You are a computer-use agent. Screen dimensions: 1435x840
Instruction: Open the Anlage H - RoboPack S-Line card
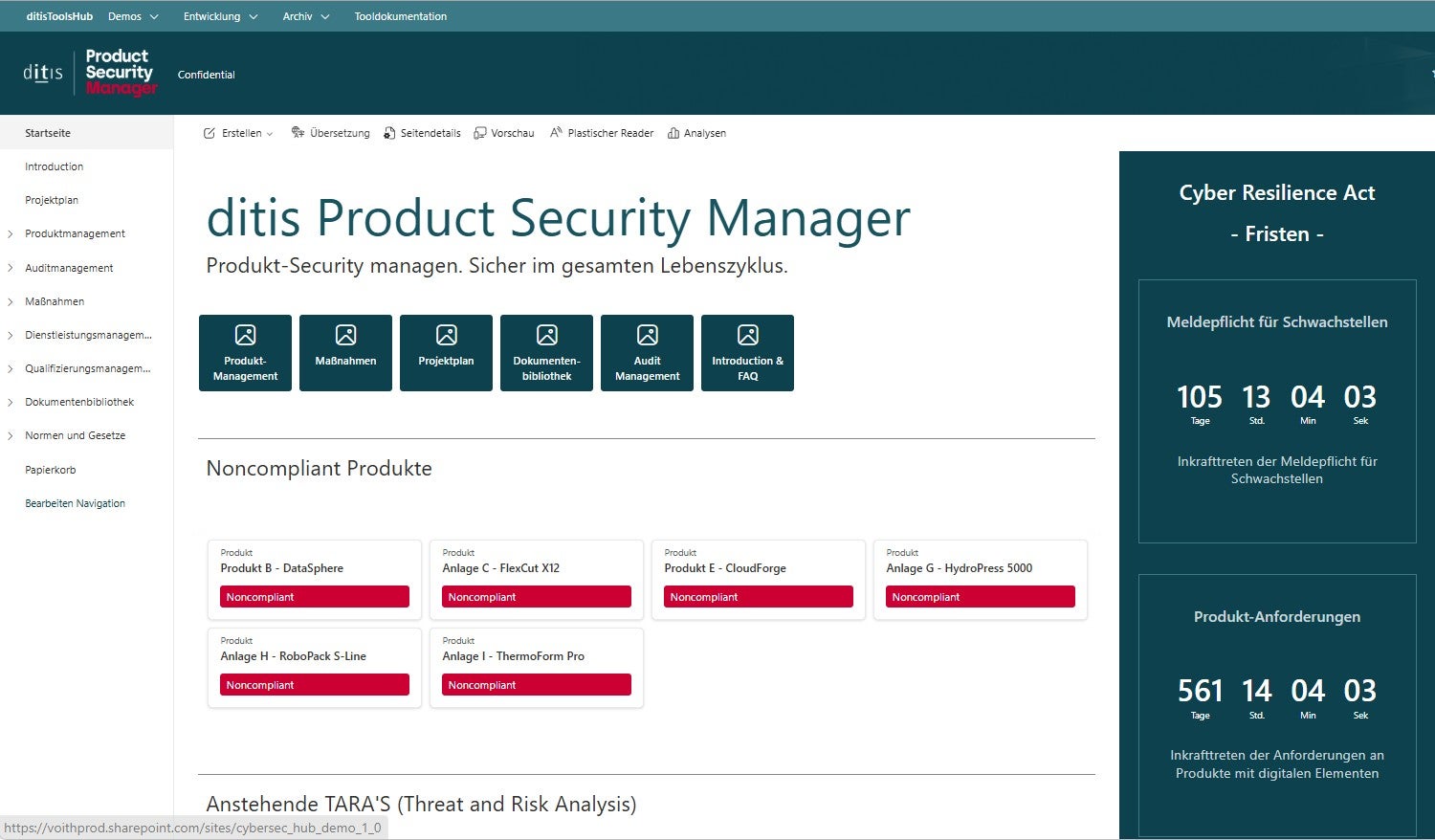pyautogui.click(x=315, y=668)
